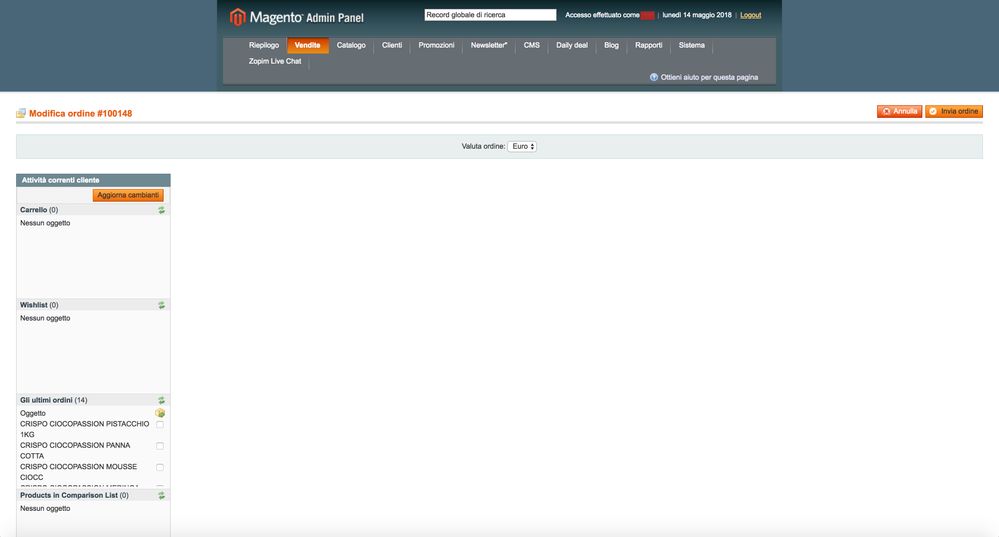Click the date lunedì 14 maggio 2018

(x=697, y=15)
